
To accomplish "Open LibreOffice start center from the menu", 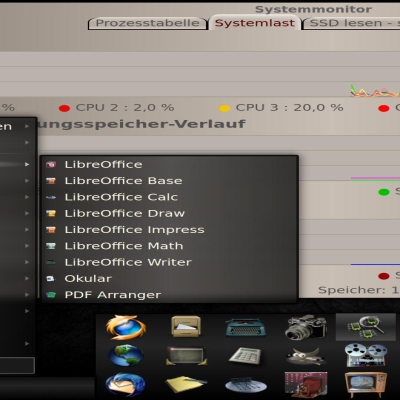I will tap(169, 164).
